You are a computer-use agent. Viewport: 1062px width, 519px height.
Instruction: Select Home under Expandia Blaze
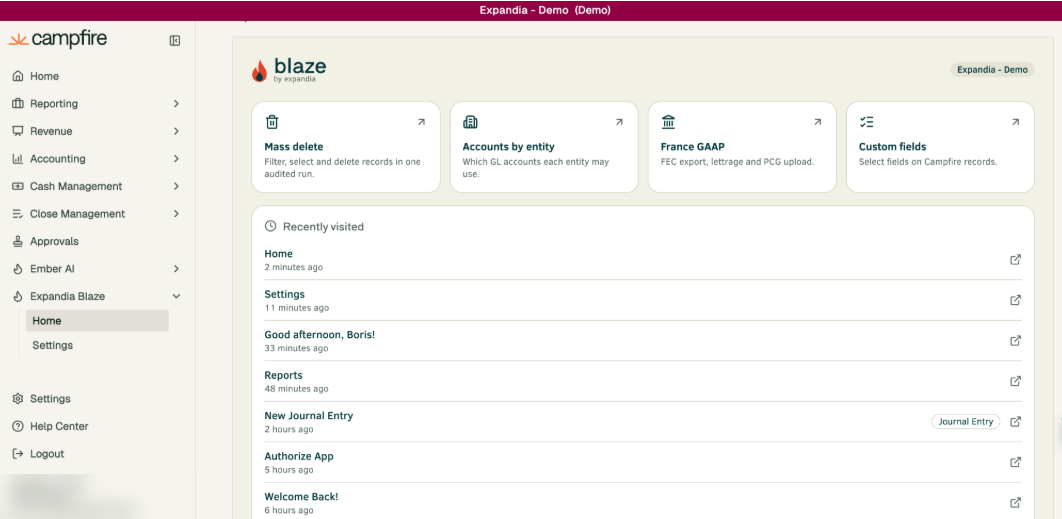pyautogui.click(x=97, y=321)
